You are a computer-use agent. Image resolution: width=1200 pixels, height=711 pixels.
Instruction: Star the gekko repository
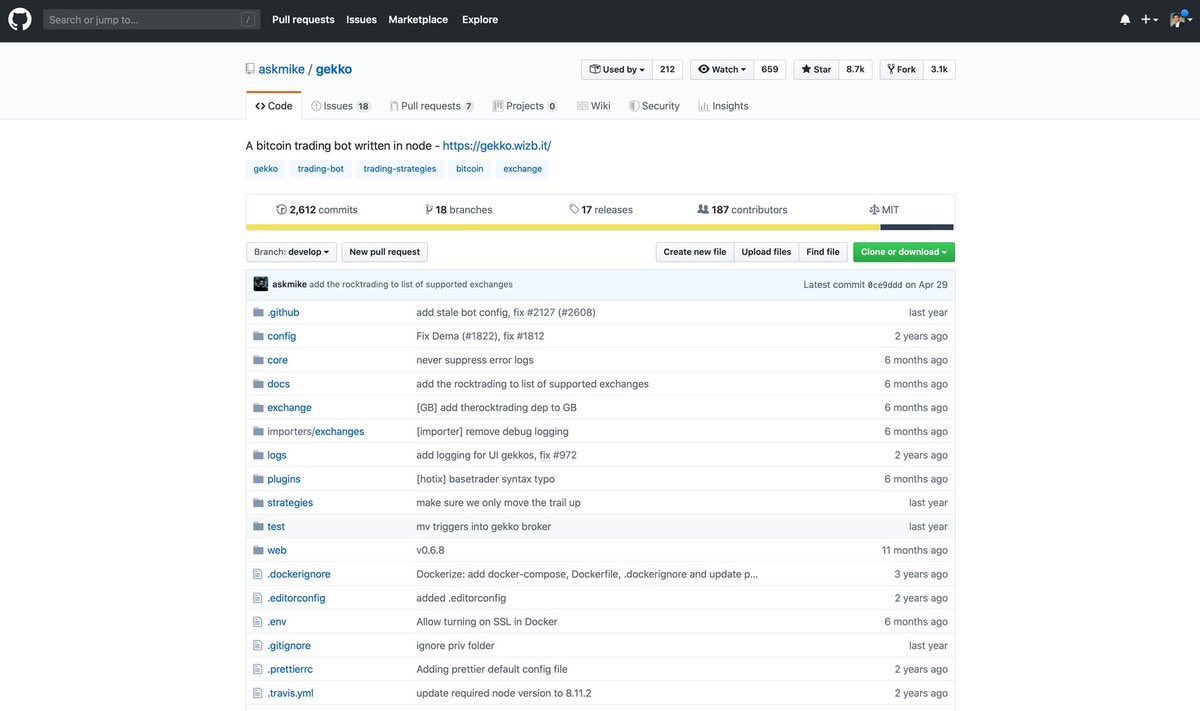816,69
